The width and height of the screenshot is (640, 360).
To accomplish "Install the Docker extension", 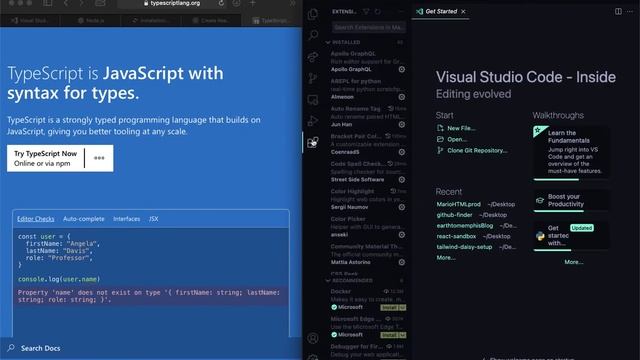I will [x=390, y=307].
